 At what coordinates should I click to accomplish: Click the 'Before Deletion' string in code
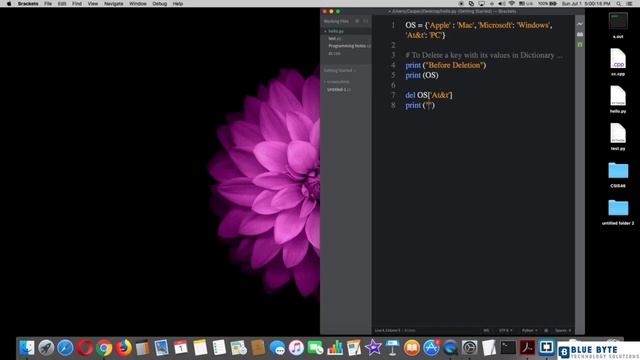point(454,65)
